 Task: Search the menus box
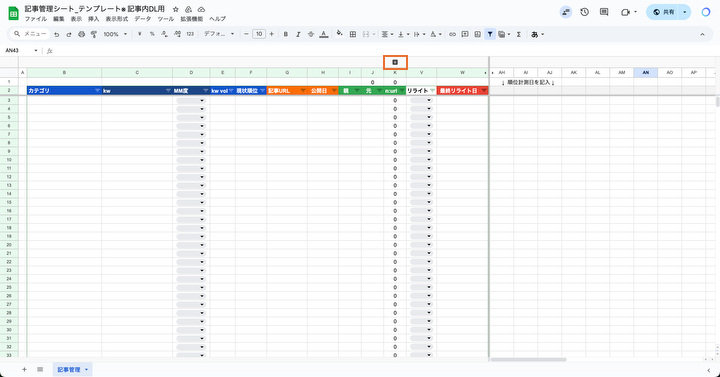click(x=30, y=34)
